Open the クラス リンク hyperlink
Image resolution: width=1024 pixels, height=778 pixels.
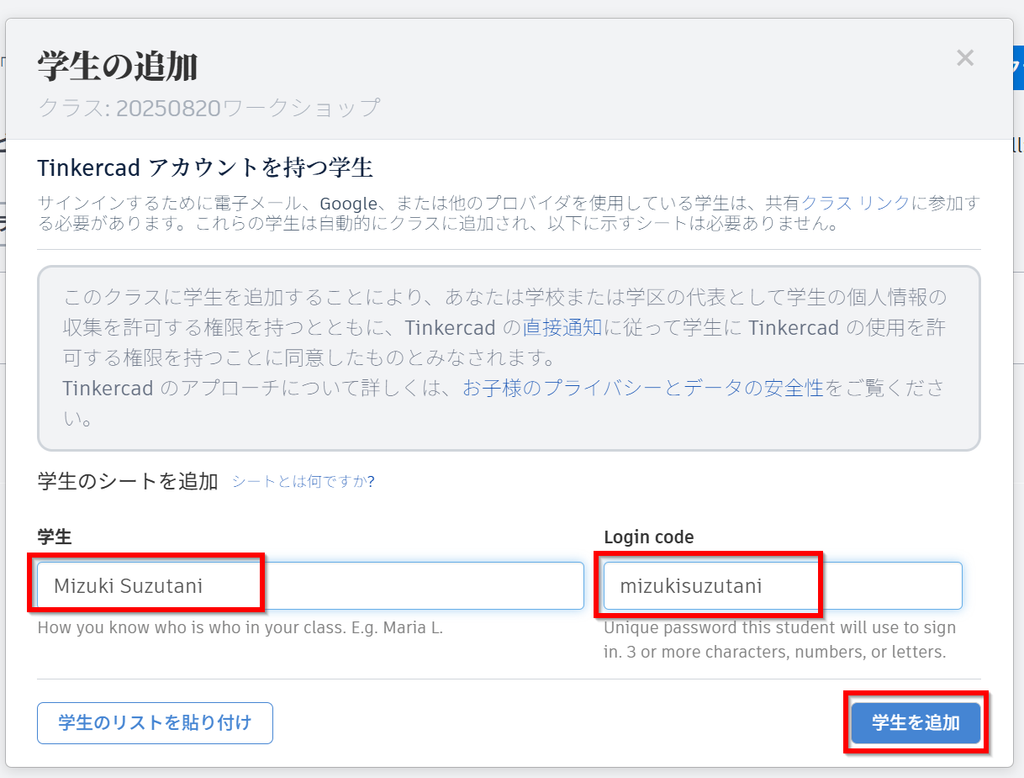pyautogui.click(x=855, y=203)
